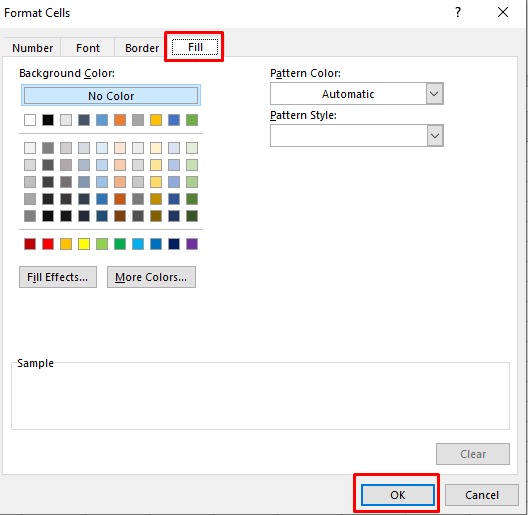This screenshot has height=515, width=528.
Task: Close the Format Cells dialog
Action: pyautogui.click(x=503, y=12)
